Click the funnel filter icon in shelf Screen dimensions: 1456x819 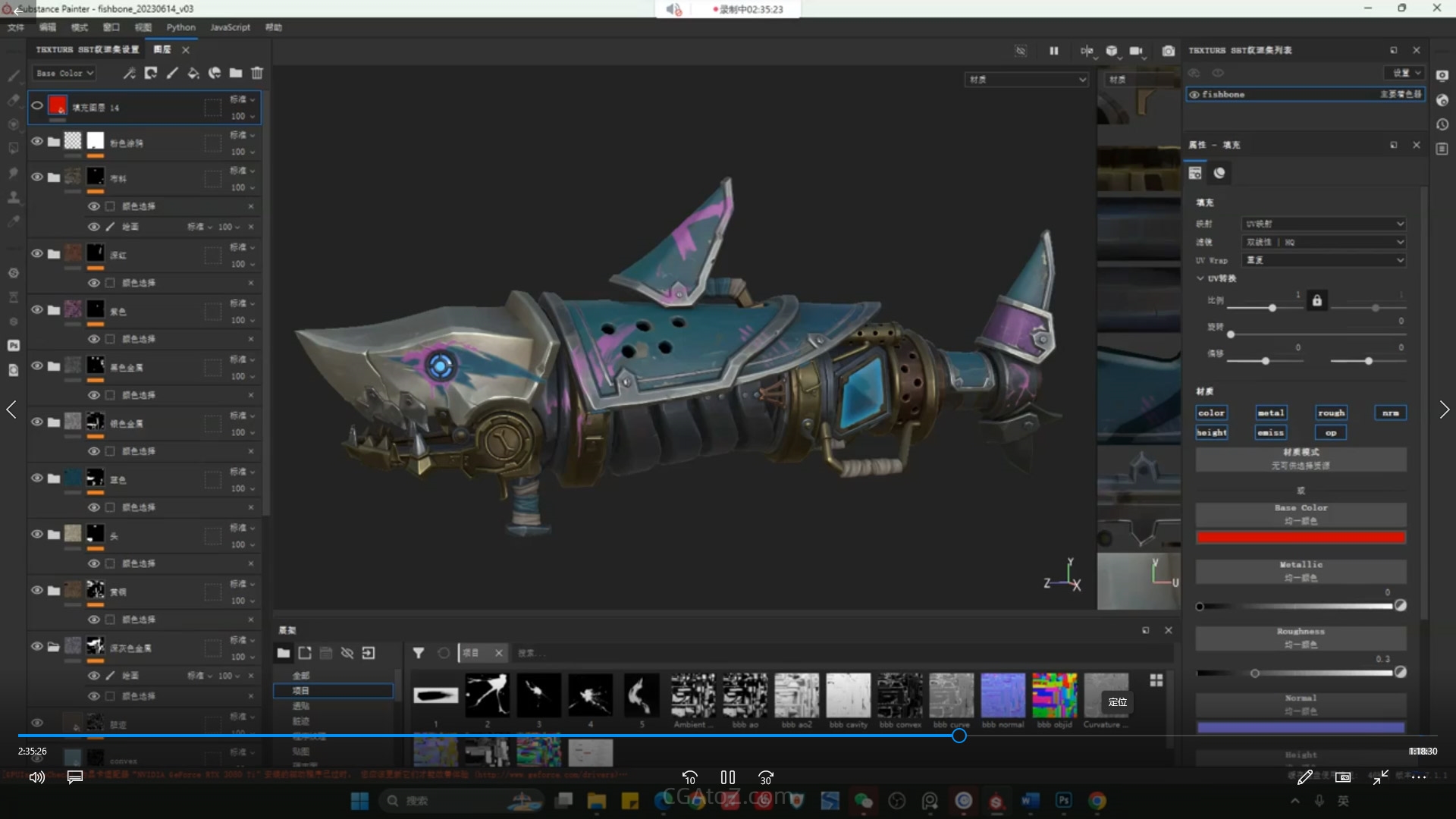click(x=418, y=653)
